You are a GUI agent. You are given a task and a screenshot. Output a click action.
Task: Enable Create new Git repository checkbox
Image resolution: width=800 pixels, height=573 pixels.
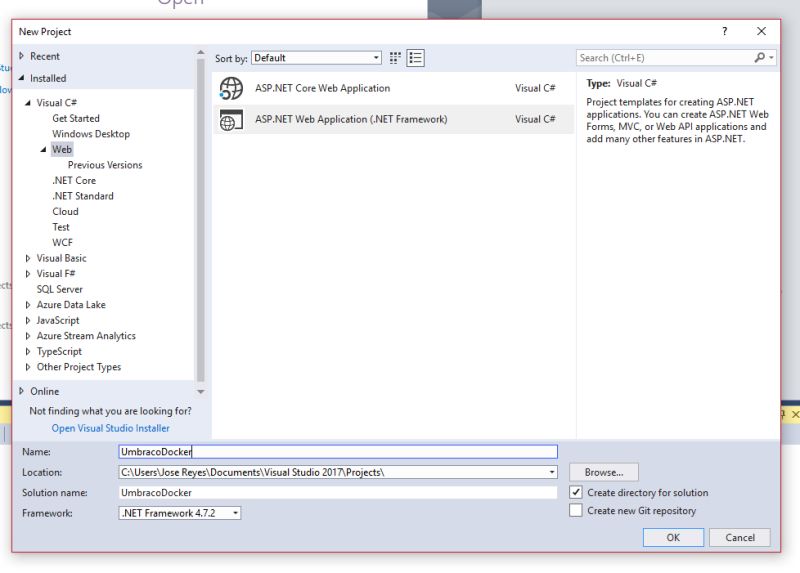pyautogui.click(x=576, y=510)
